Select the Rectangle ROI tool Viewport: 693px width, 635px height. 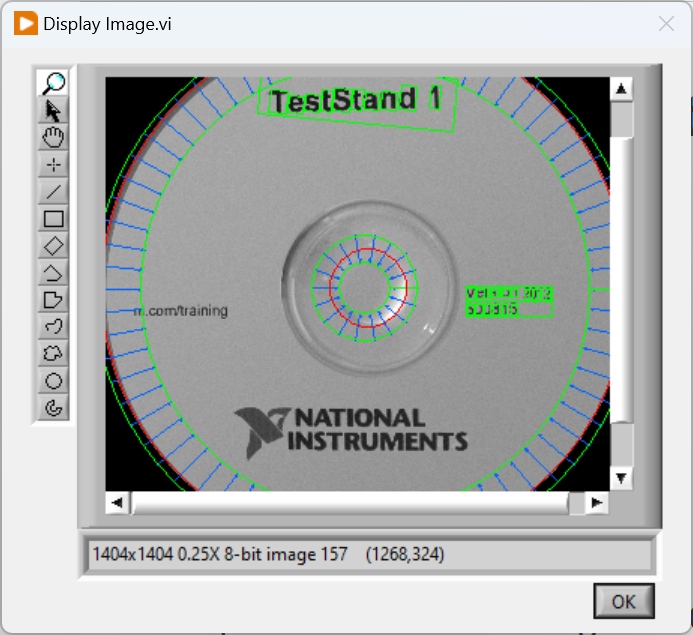(53, 219)
